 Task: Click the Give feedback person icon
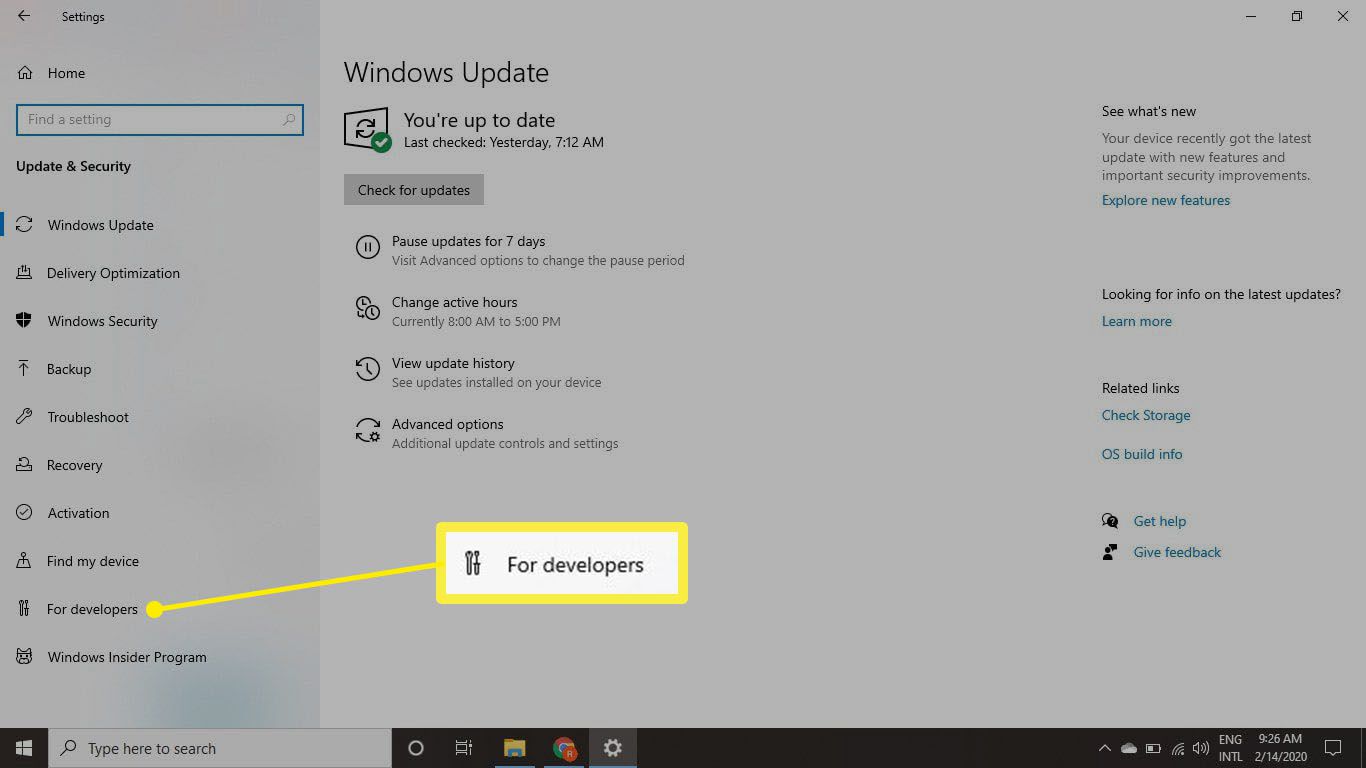pyautogui.click(x=1110, y=552)
